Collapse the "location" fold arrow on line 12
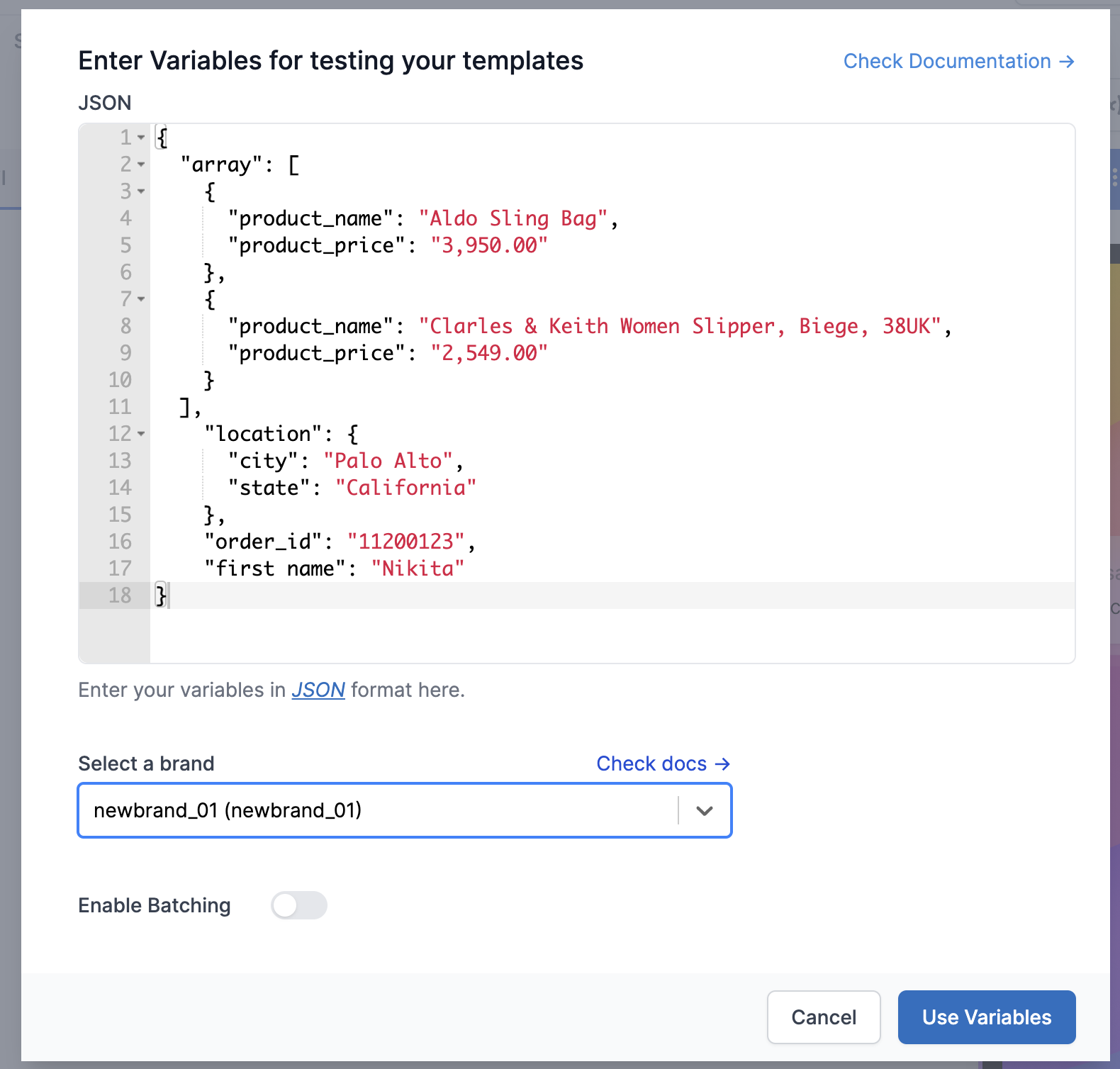1120x1069 pixels. pos(141,434)
